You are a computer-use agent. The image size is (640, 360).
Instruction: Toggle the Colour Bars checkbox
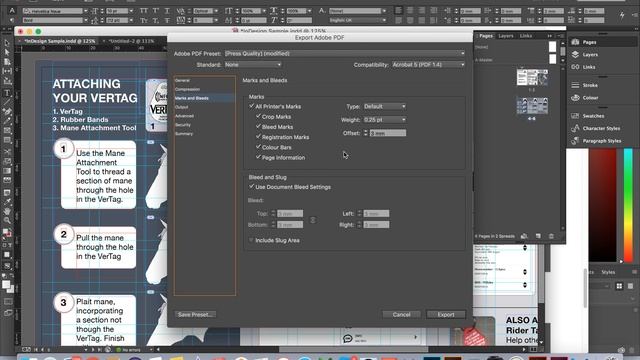tap(258, 147)
